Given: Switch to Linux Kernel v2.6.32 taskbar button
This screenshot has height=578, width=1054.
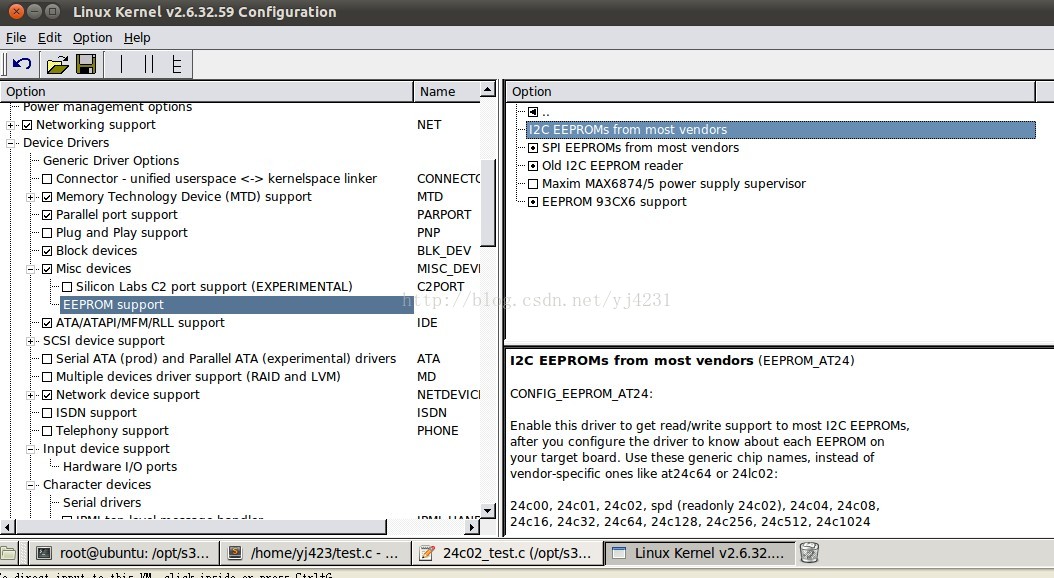Looking at the screenshot, I should 699,553.
